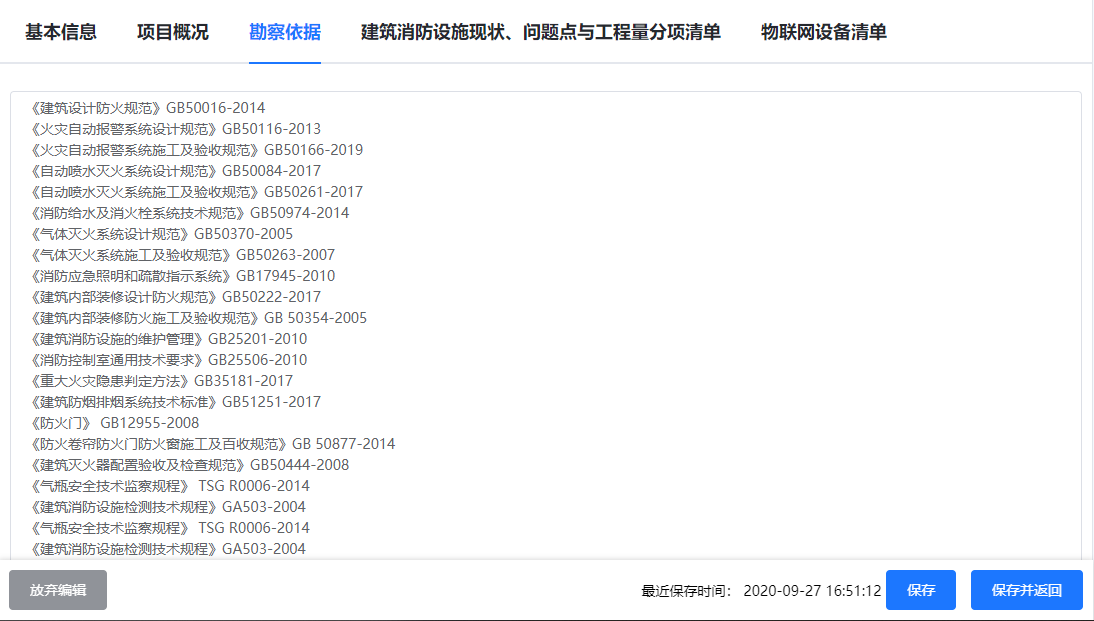Click the 建筑防烟排烟系统技术标准 GB51251-2017 line
This screenshot has width=1094, height=621.
click(176, 402)
